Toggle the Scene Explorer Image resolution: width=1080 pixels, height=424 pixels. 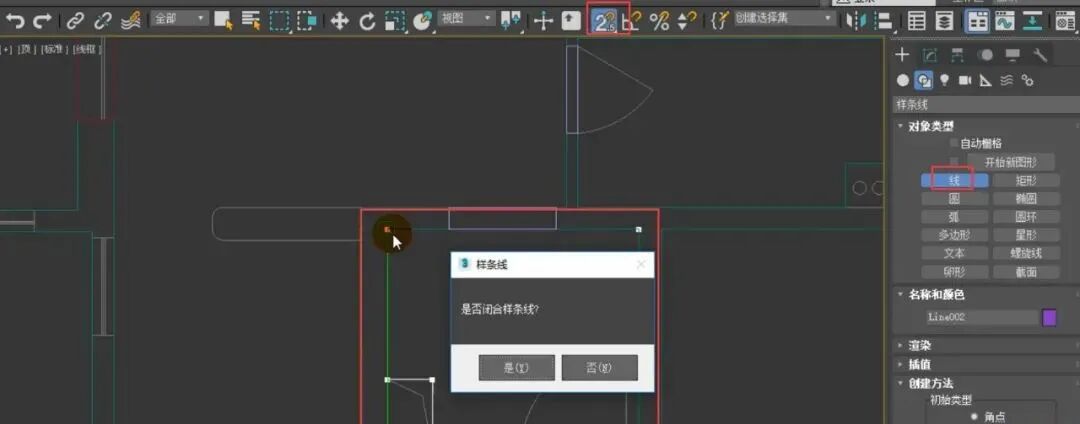click(x=916, y=21)
